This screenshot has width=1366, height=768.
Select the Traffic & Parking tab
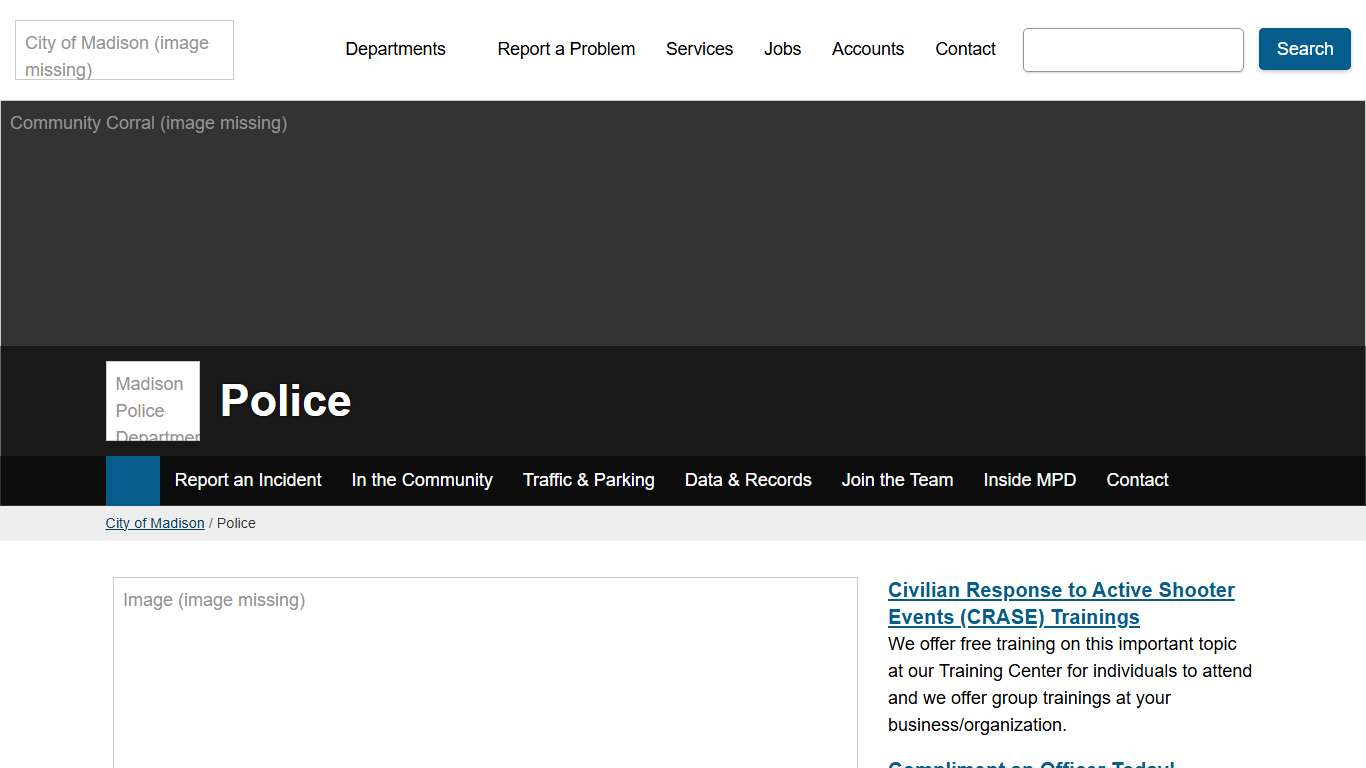[x=588, y=480]
